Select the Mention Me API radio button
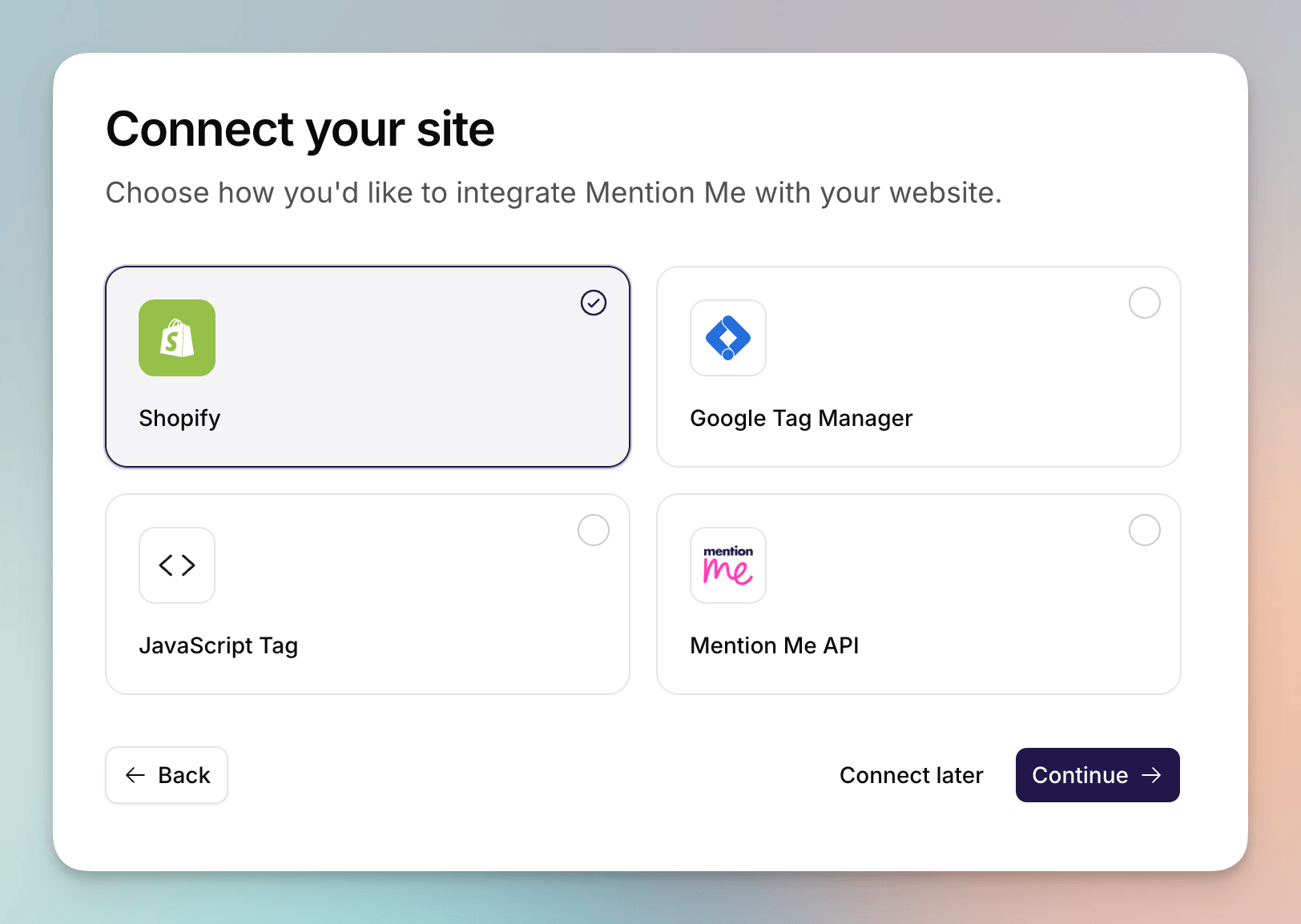 point(1145,530)
